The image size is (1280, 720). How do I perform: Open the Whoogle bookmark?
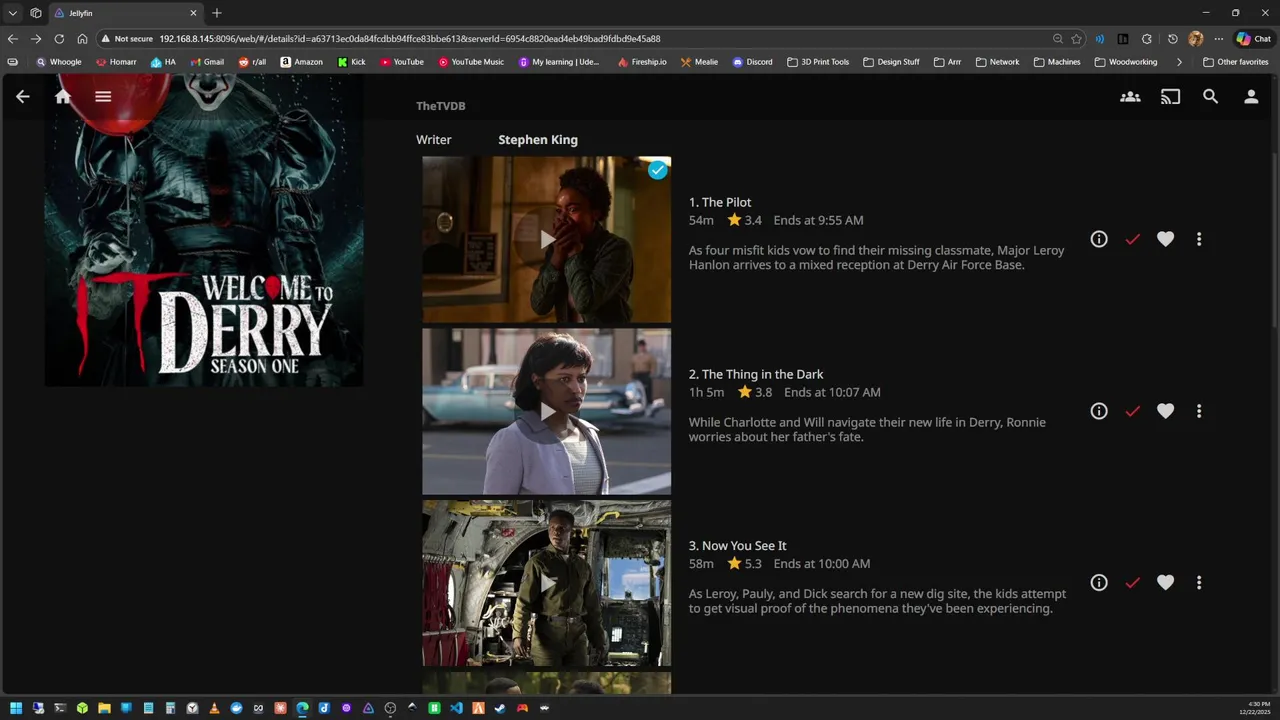click(x=59, y=62)
